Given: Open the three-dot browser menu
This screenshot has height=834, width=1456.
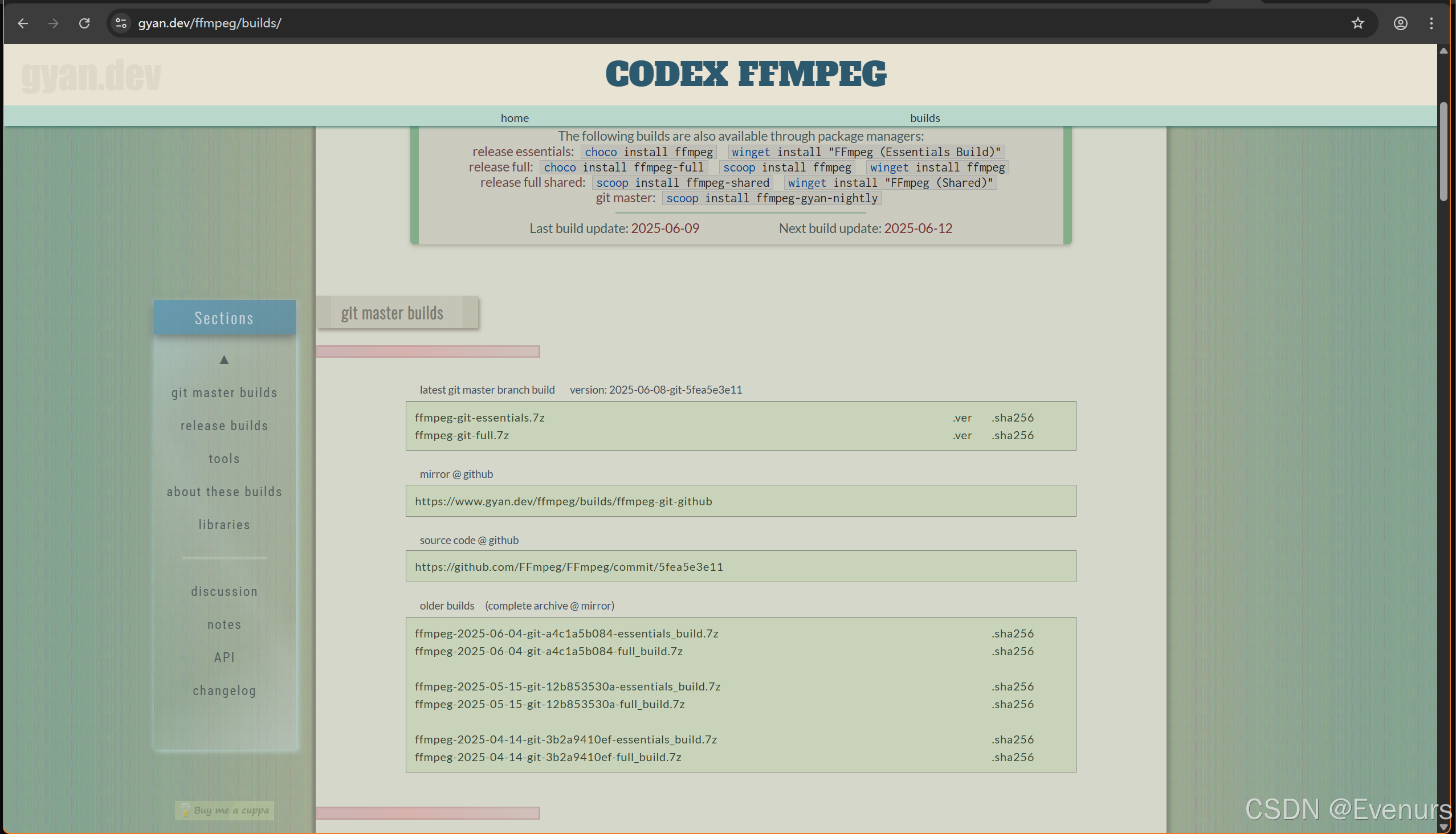Looking at the screenshot, I should coord(1431,23).
